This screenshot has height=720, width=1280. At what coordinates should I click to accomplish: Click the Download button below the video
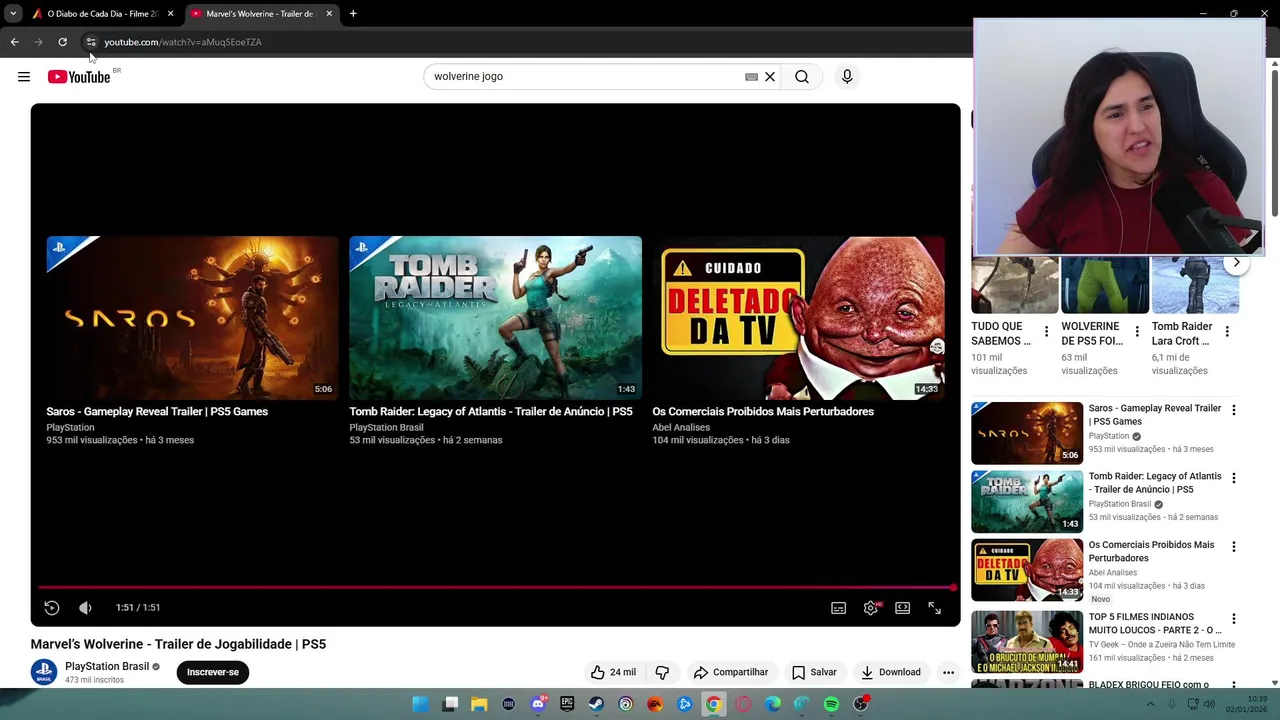pyautogui.click(x=891, y=672)
